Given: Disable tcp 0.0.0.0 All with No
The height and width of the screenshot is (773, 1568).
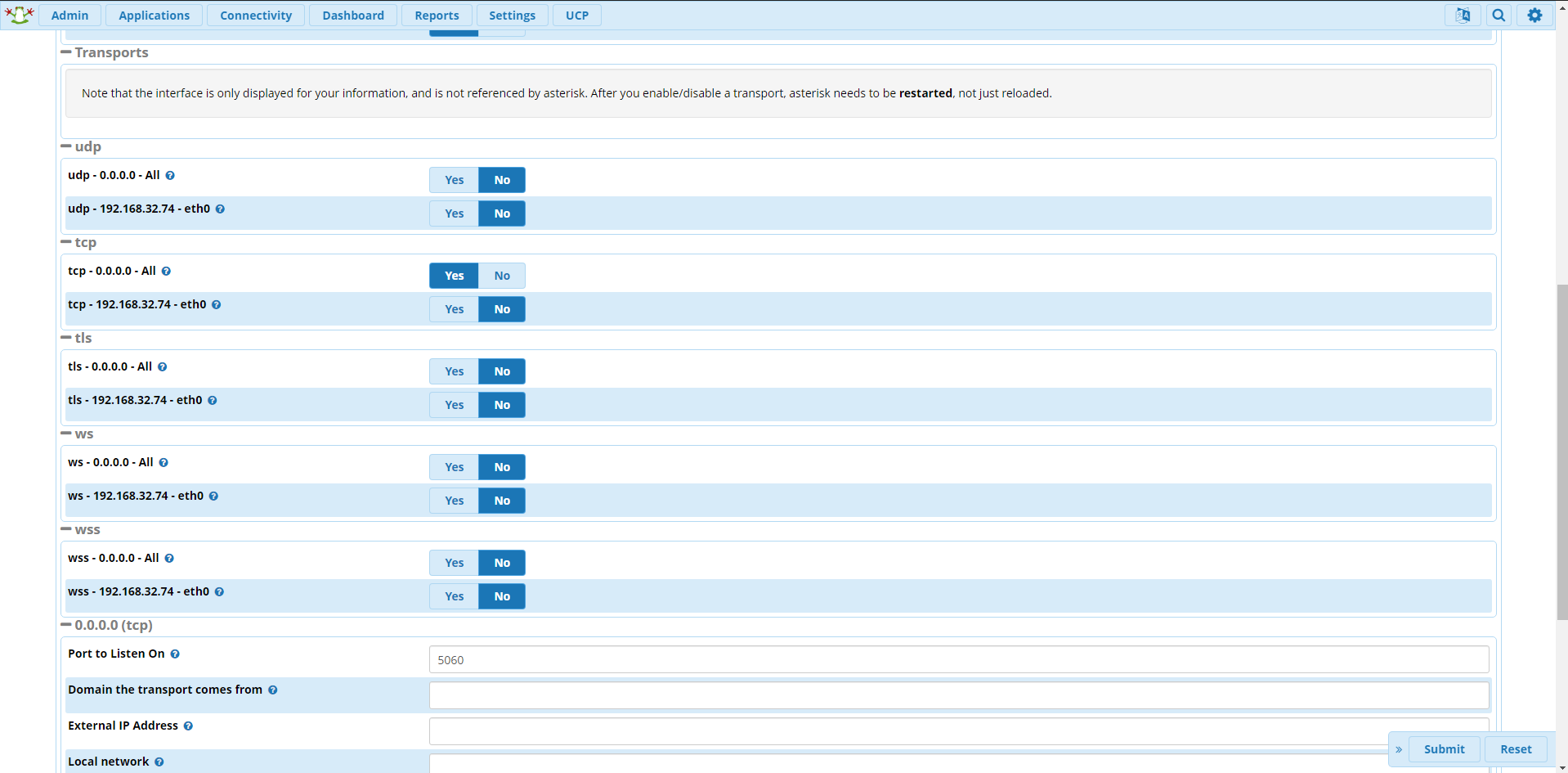Looking at the screenshot, I should point(502,276).
